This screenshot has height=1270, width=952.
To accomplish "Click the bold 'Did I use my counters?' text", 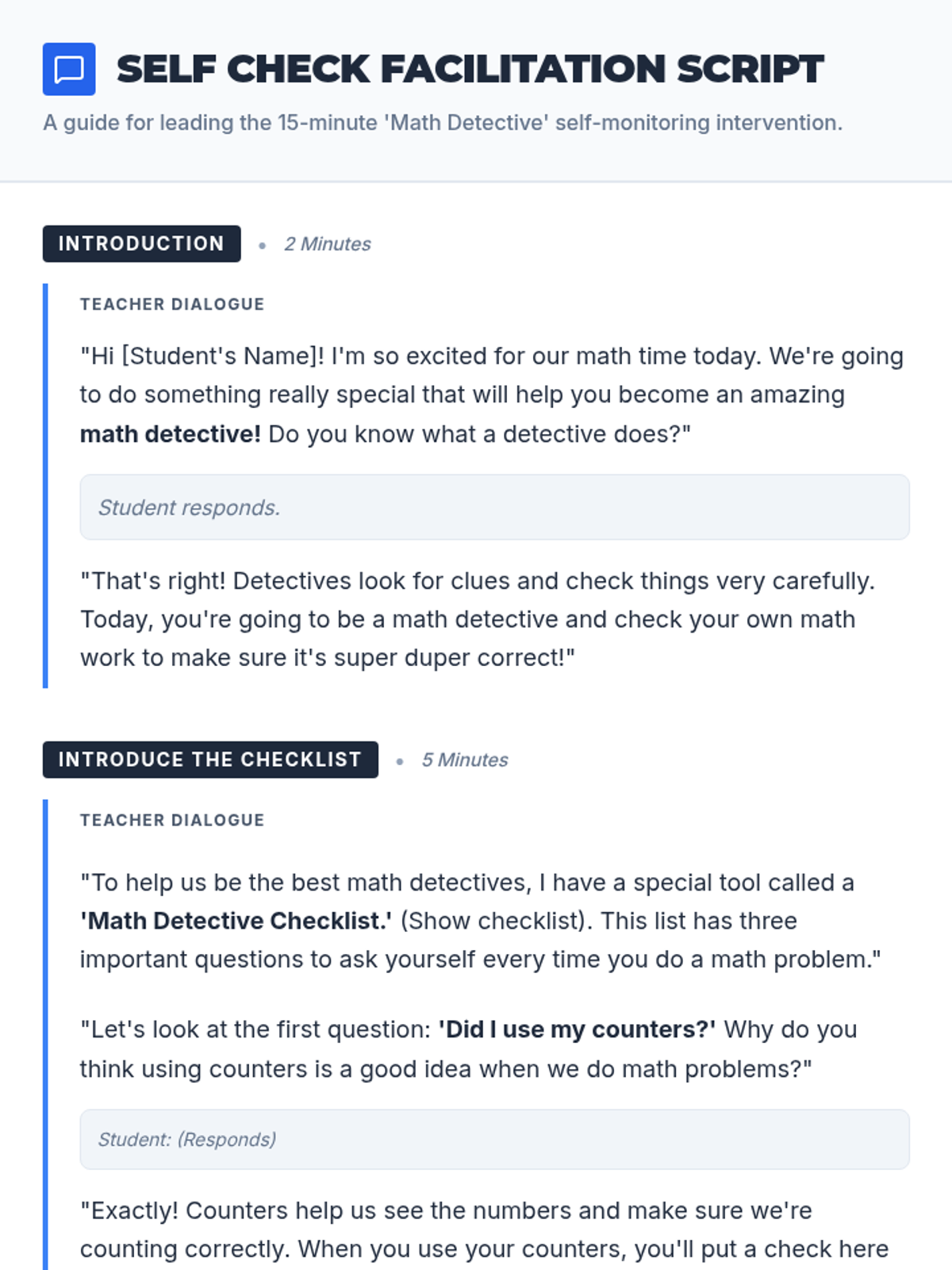I will (577, 1029).
